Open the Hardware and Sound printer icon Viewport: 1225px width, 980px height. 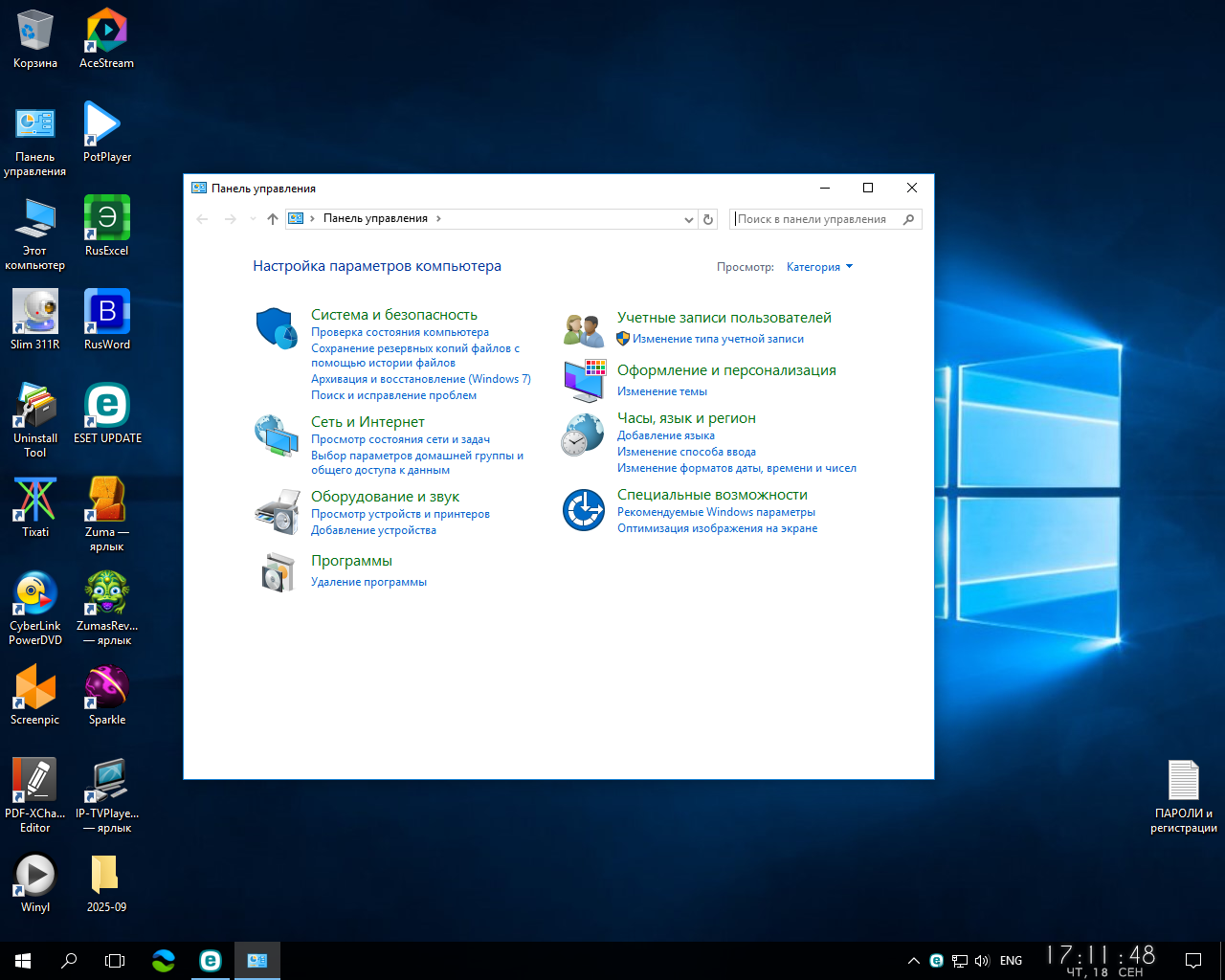(278, 511)
